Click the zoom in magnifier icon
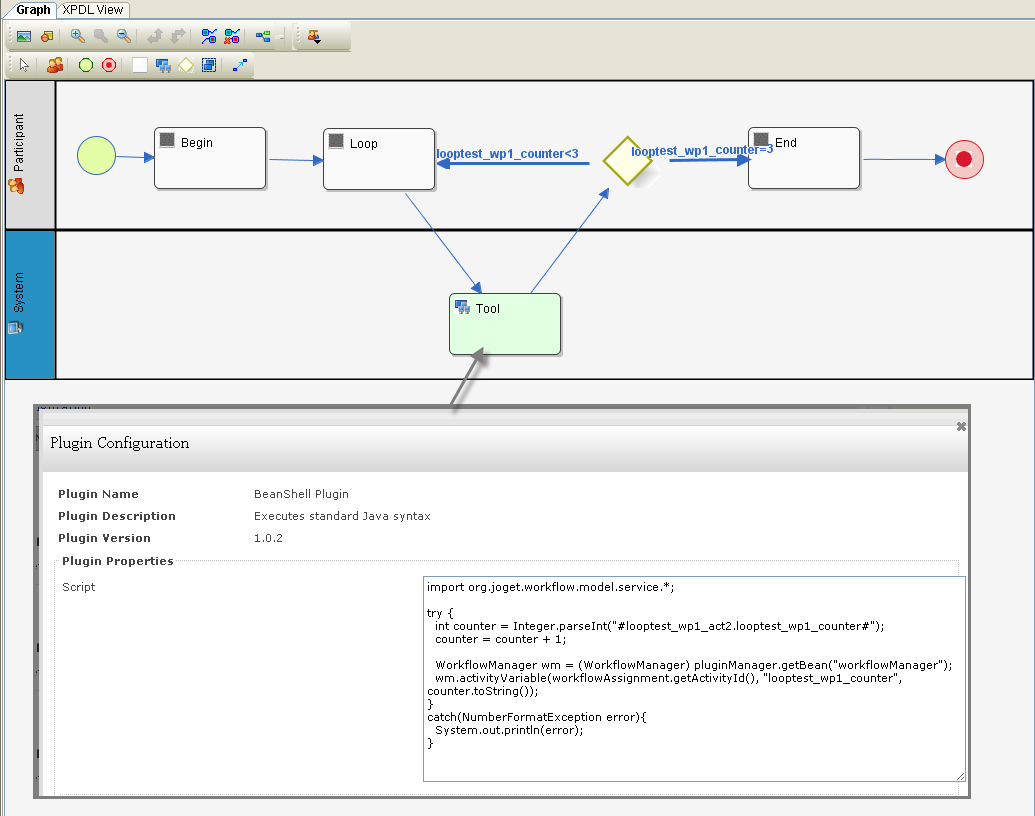Image resolution: width=1035 pixels, height=816 pixels. click(77, 36)
